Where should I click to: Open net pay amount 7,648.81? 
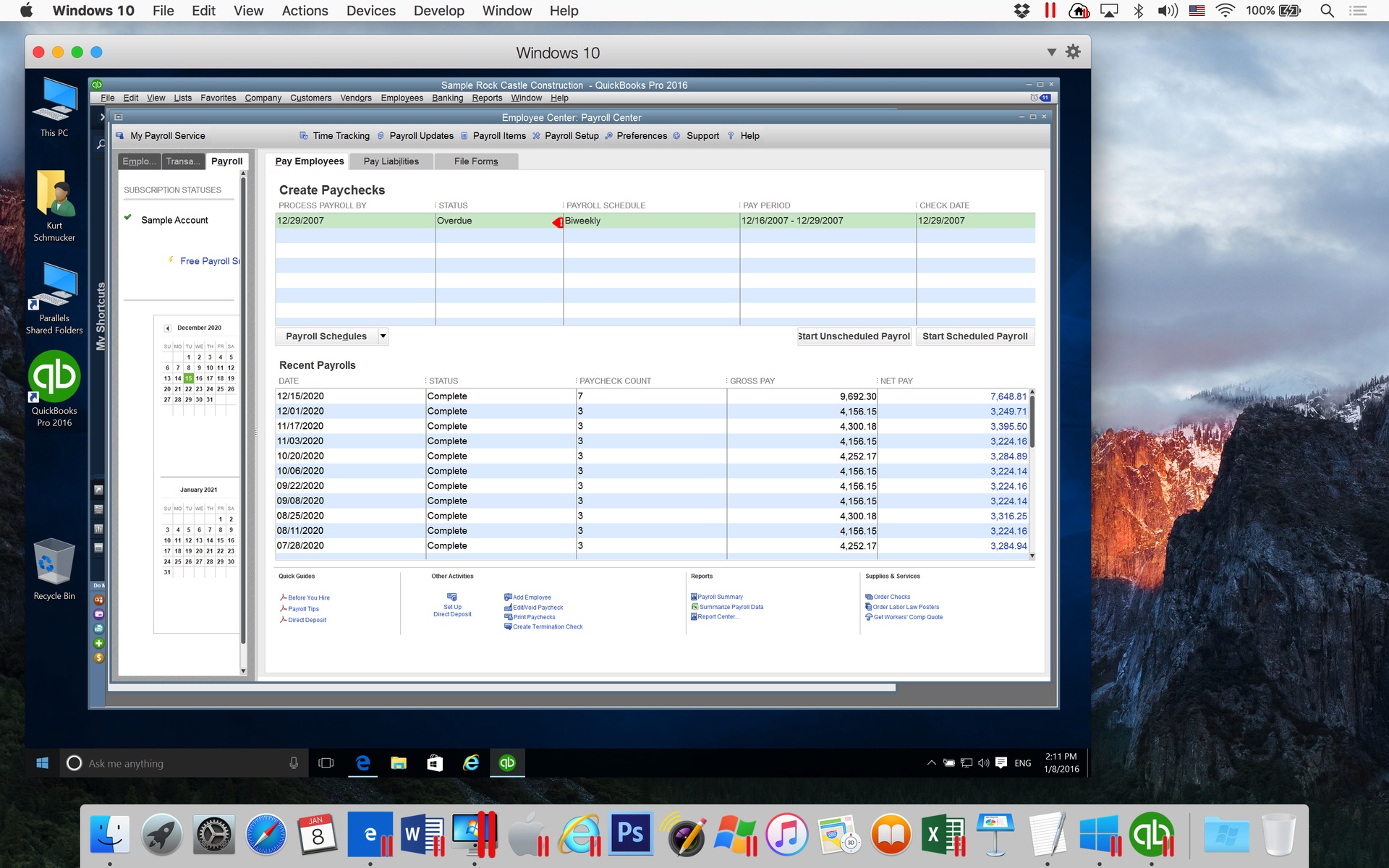(1008, 396)
